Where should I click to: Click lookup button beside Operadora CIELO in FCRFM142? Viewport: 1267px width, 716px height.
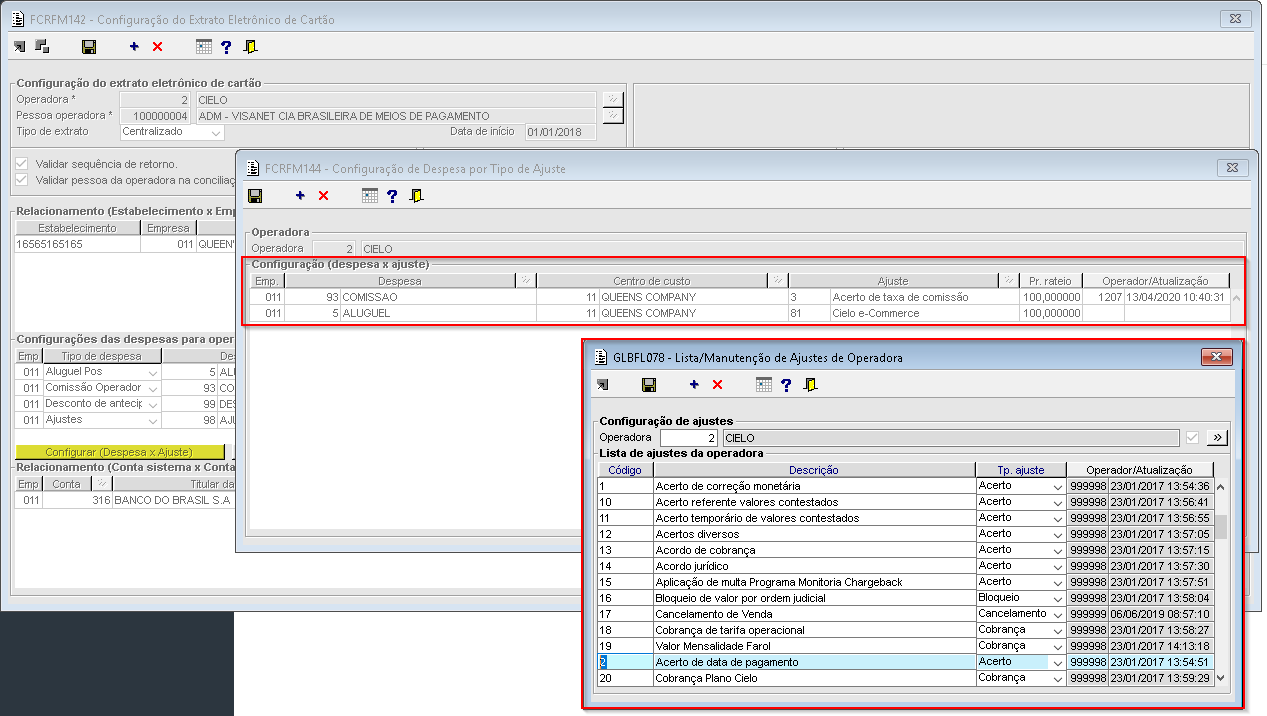click(612, 99)
